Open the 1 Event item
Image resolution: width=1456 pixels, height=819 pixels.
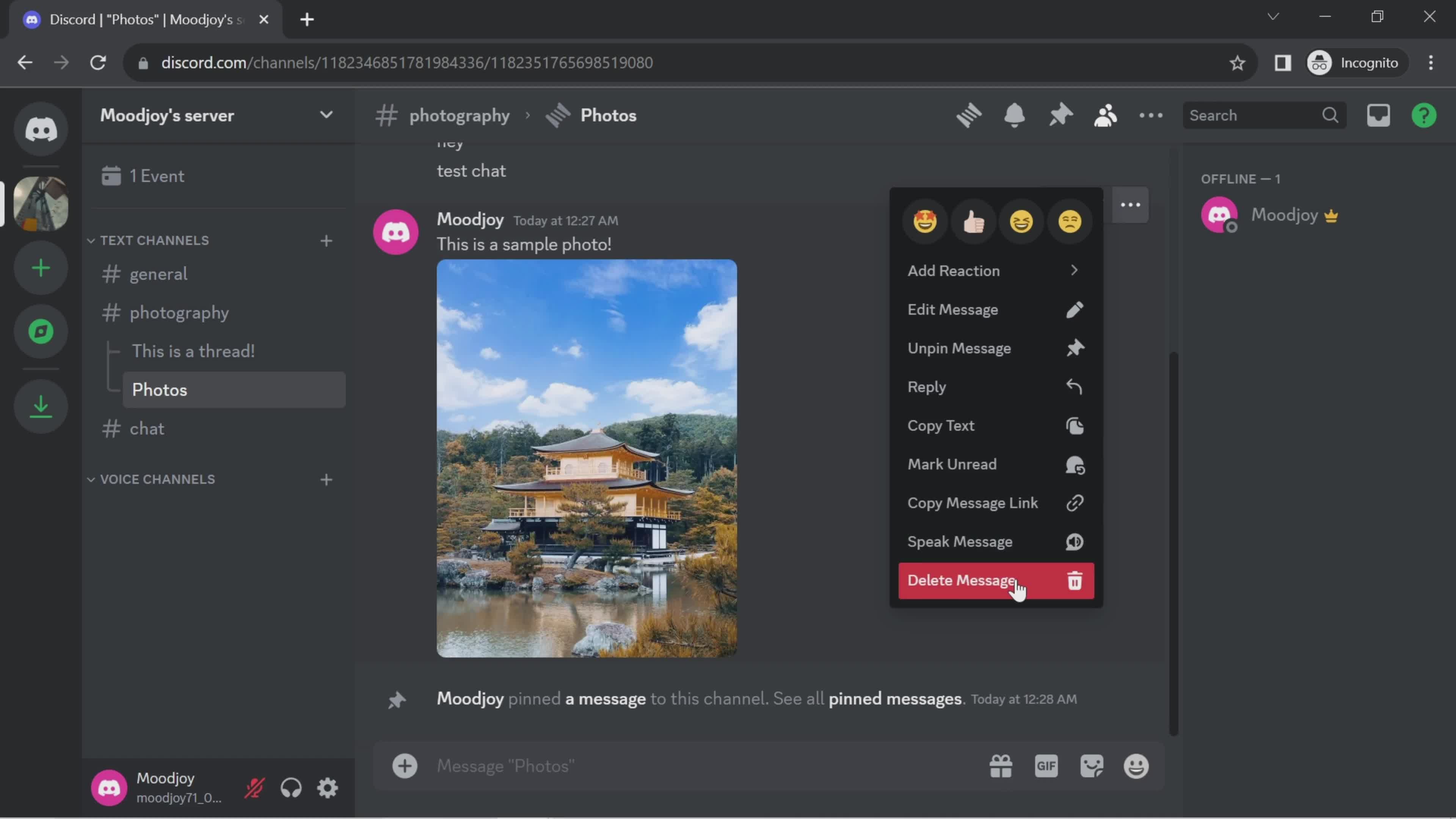click(x=218, y=176)
